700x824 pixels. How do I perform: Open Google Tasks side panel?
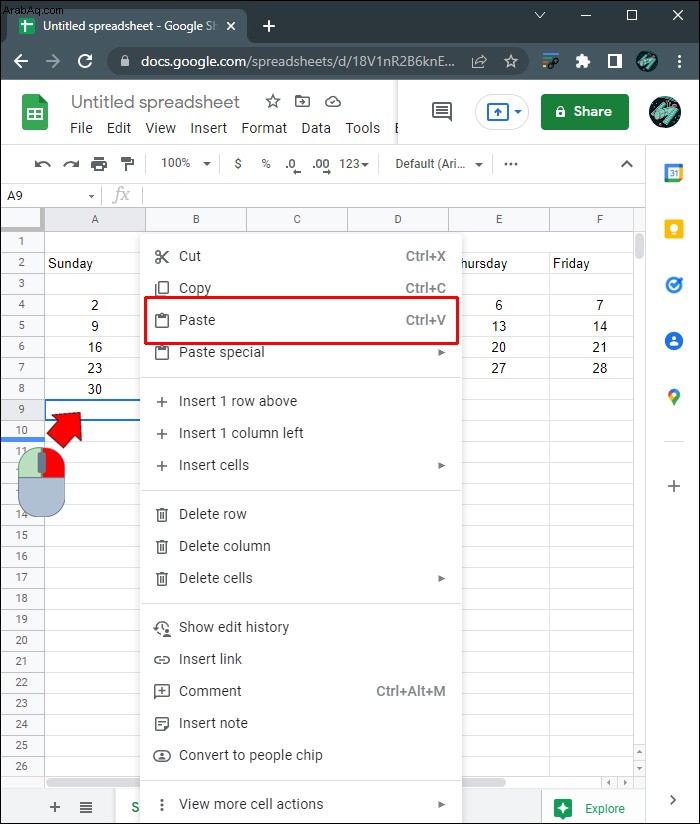click(674, 285)
